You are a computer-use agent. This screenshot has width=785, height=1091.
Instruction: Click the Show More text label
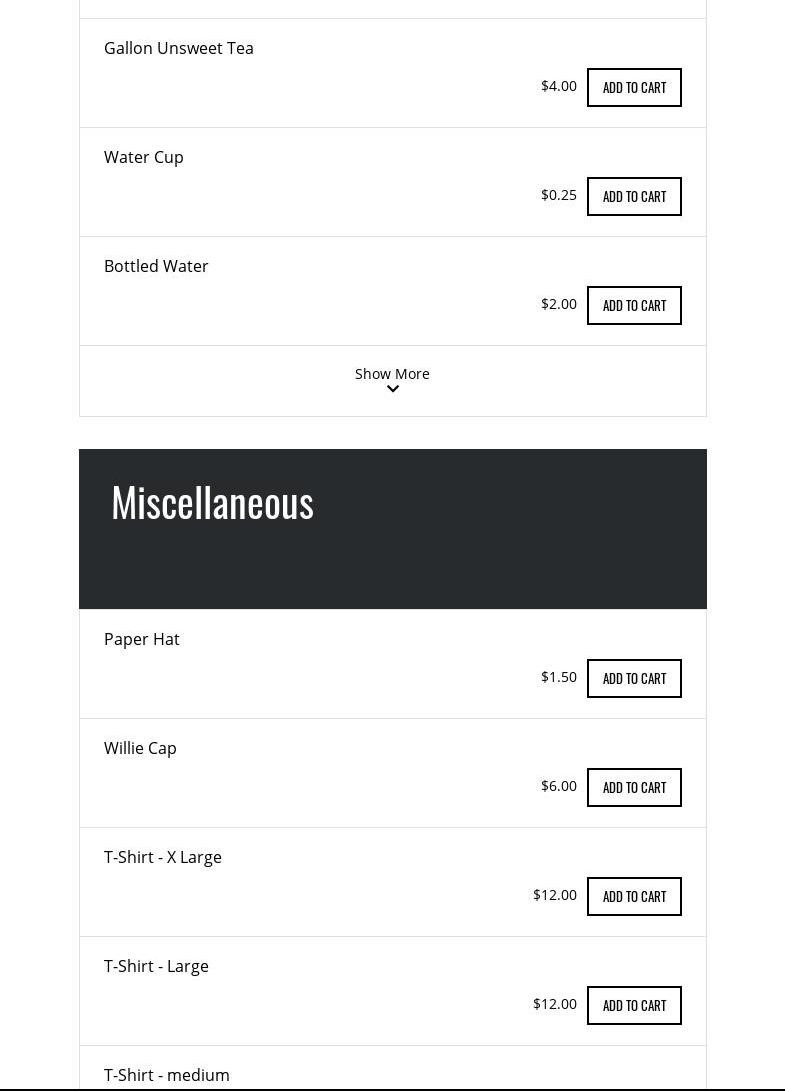392,374
